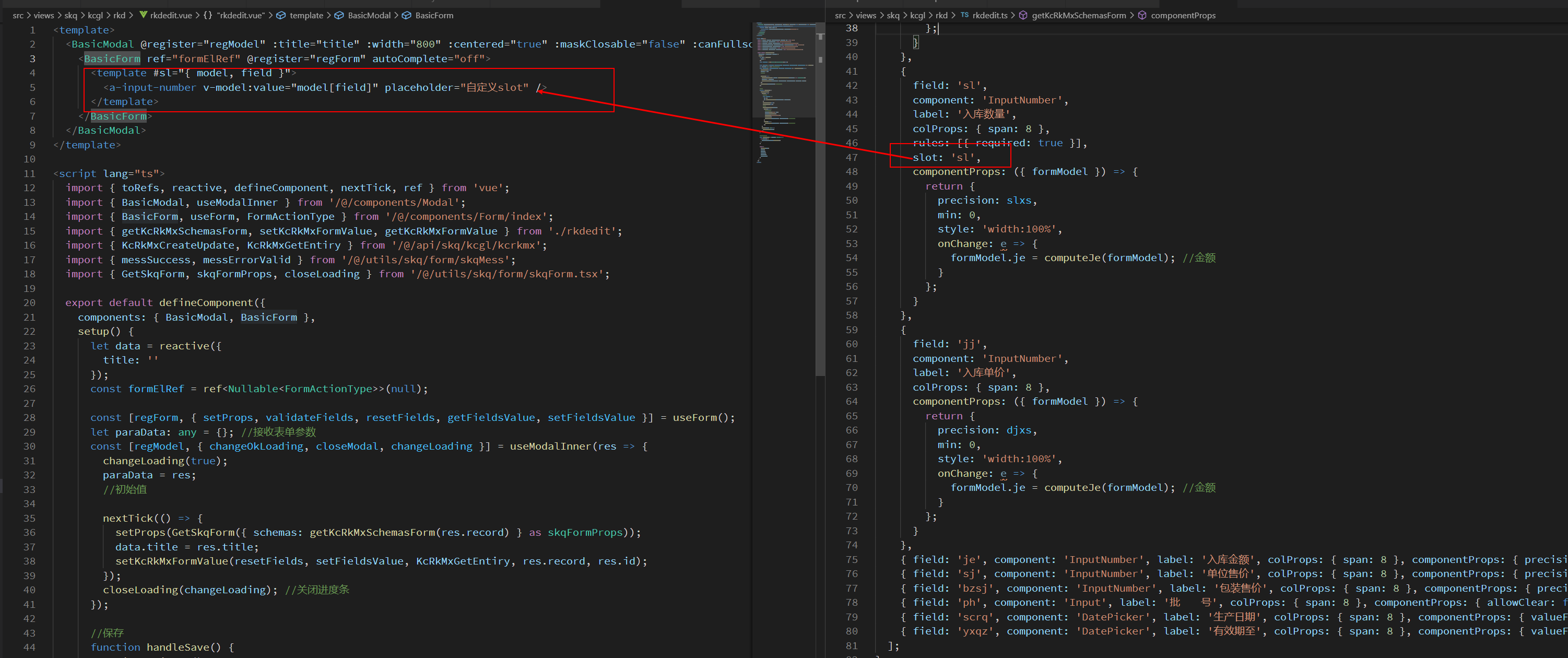This screenshot has height=658, width=1568.
Task: Select rkd in the left editor breadcrumb path
Action: pos(119,15)
